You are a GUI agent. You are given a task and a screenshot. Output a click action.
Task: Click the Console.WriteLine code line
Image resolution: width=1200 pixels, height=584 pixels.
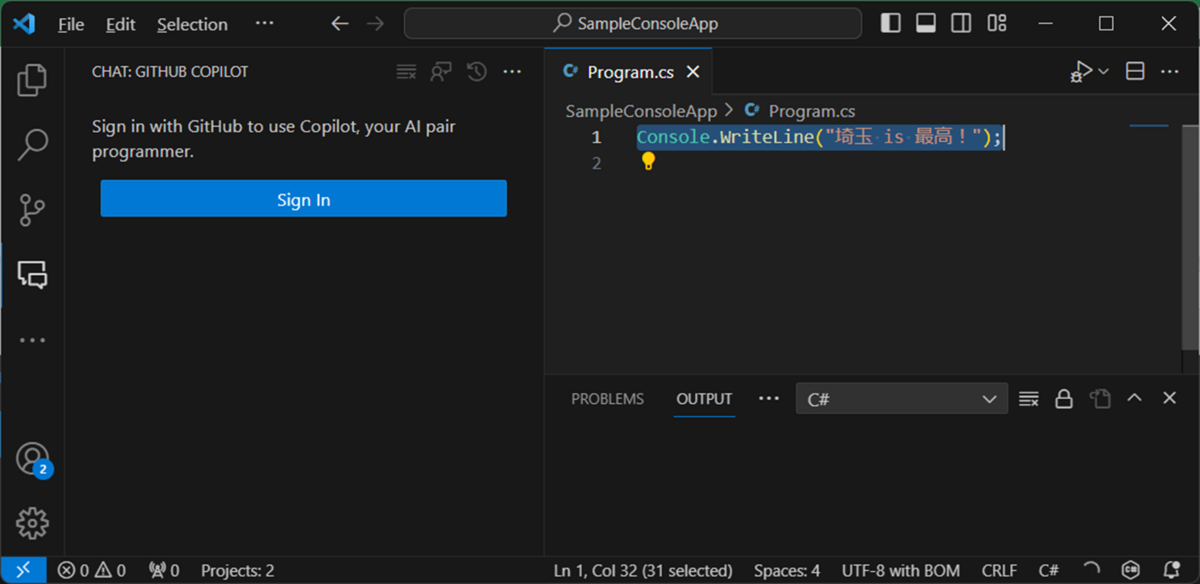819,137
